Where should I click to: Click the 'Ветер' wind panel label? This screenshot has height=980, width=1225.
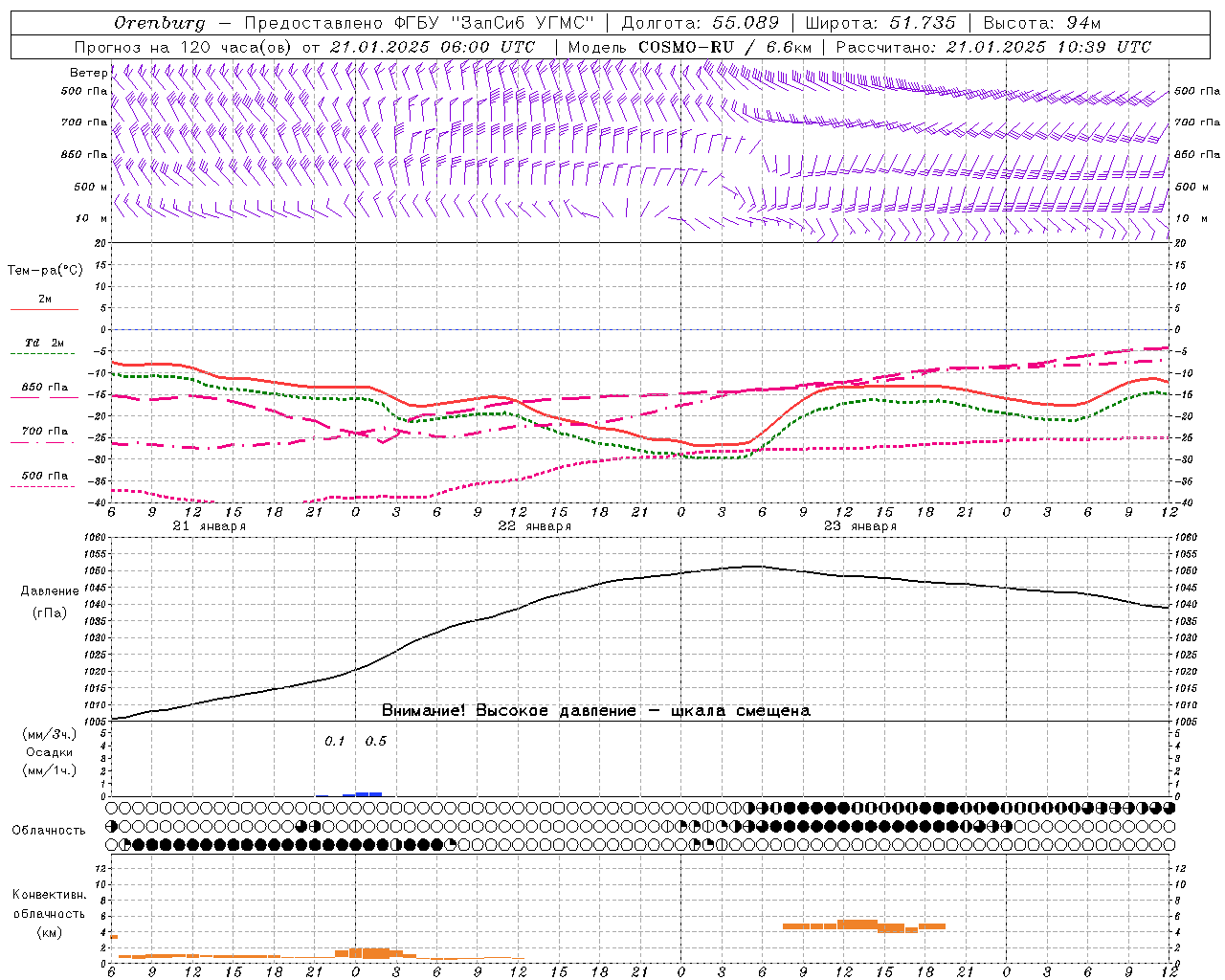click(x=88, y=73)
